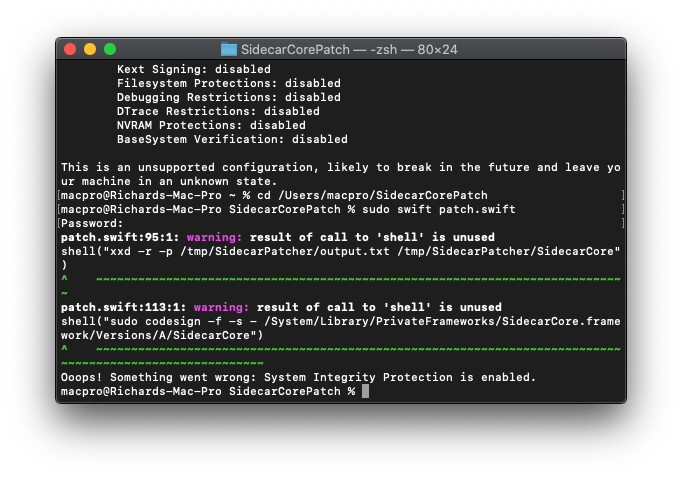Click the magenta 'warning:' on the 113:1 line
Viewport: 682px width, 477px height.
(x=221, y=307)
